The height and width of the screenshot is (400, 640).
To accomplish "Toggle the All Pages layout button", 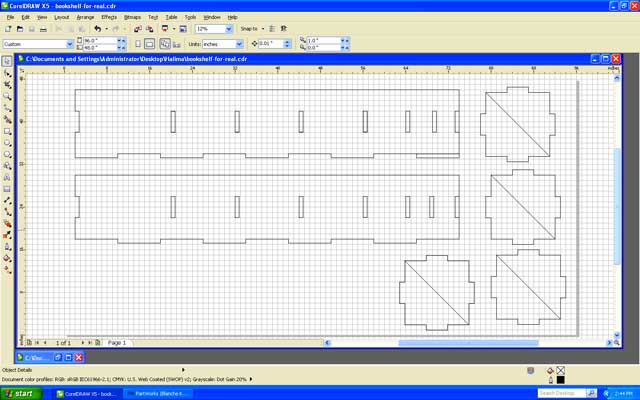I will [165, 44].
